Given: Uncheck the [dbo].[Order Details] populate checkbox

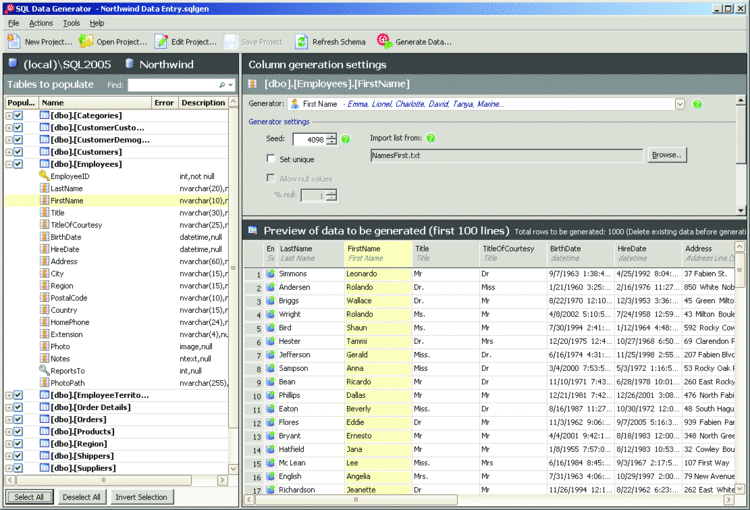Looking at the screenshot, I should point(18,407).
